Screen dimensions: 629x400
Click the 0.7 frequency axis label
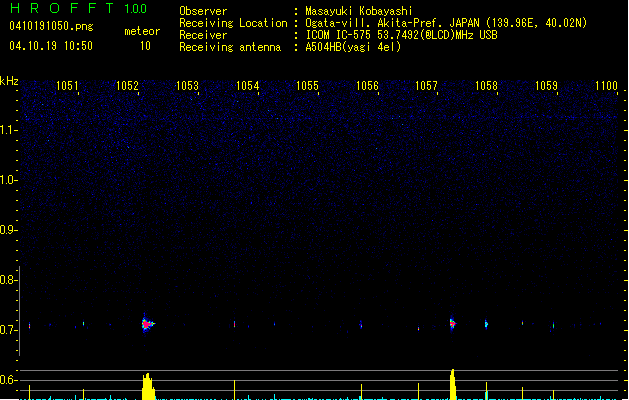[9, 330]
